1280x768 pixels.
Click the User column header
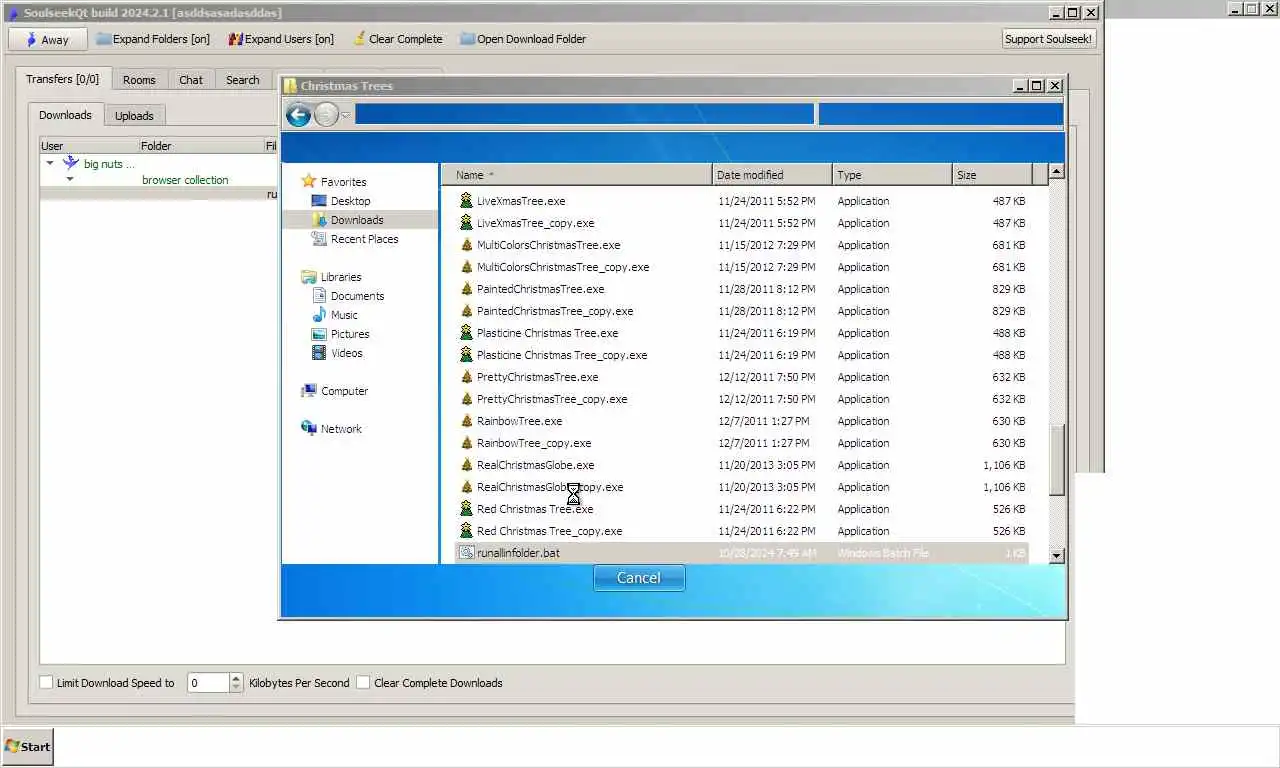point(88,146)
